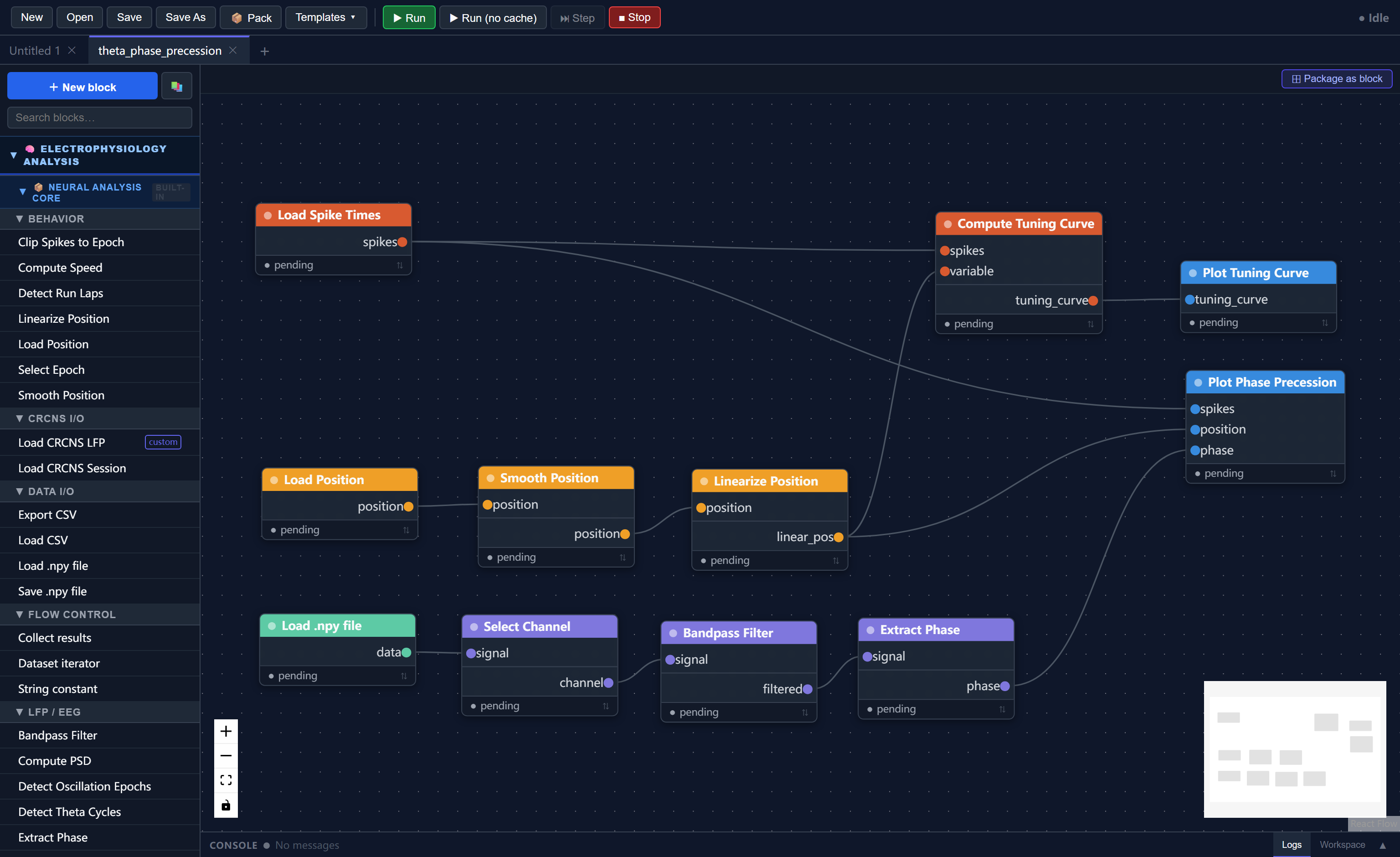Click phase output port on Extract Phase
Image resolution: width=1400 pixels, height=857 pixels.
pyautogui.click(x=1004, y=686)
